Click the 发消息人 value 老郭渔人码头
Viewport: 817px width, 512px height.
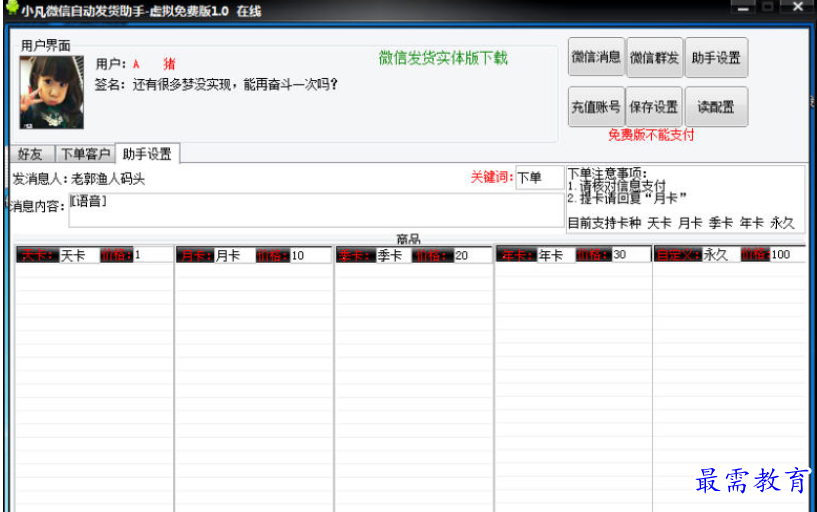[x=108, y=179]
